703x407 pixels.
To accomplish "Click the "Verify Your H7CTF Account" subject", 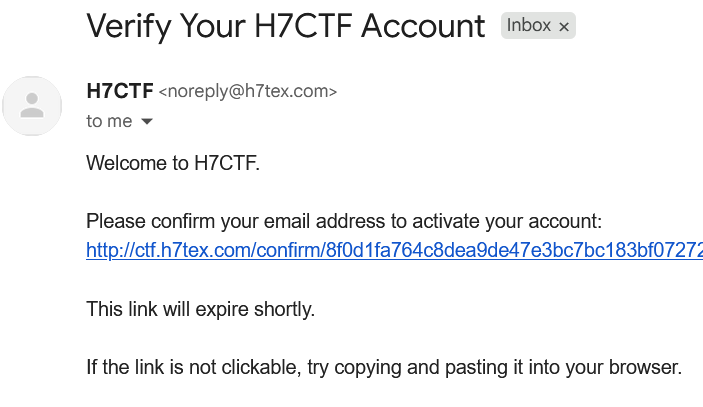I will pos(286,25).
